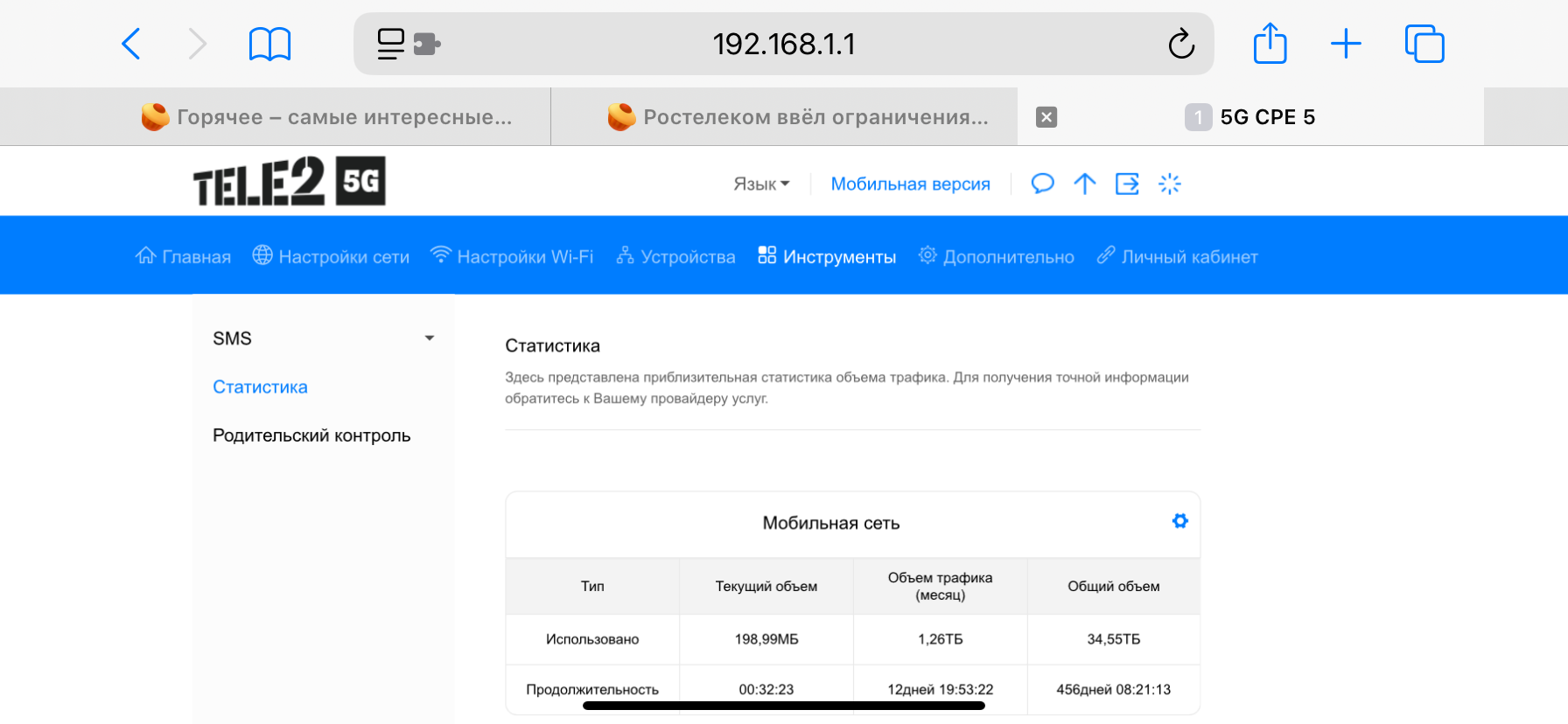Click the Tele2 5G logo
The width and height of the screenshot is (1568, 724).
(289, 181)
